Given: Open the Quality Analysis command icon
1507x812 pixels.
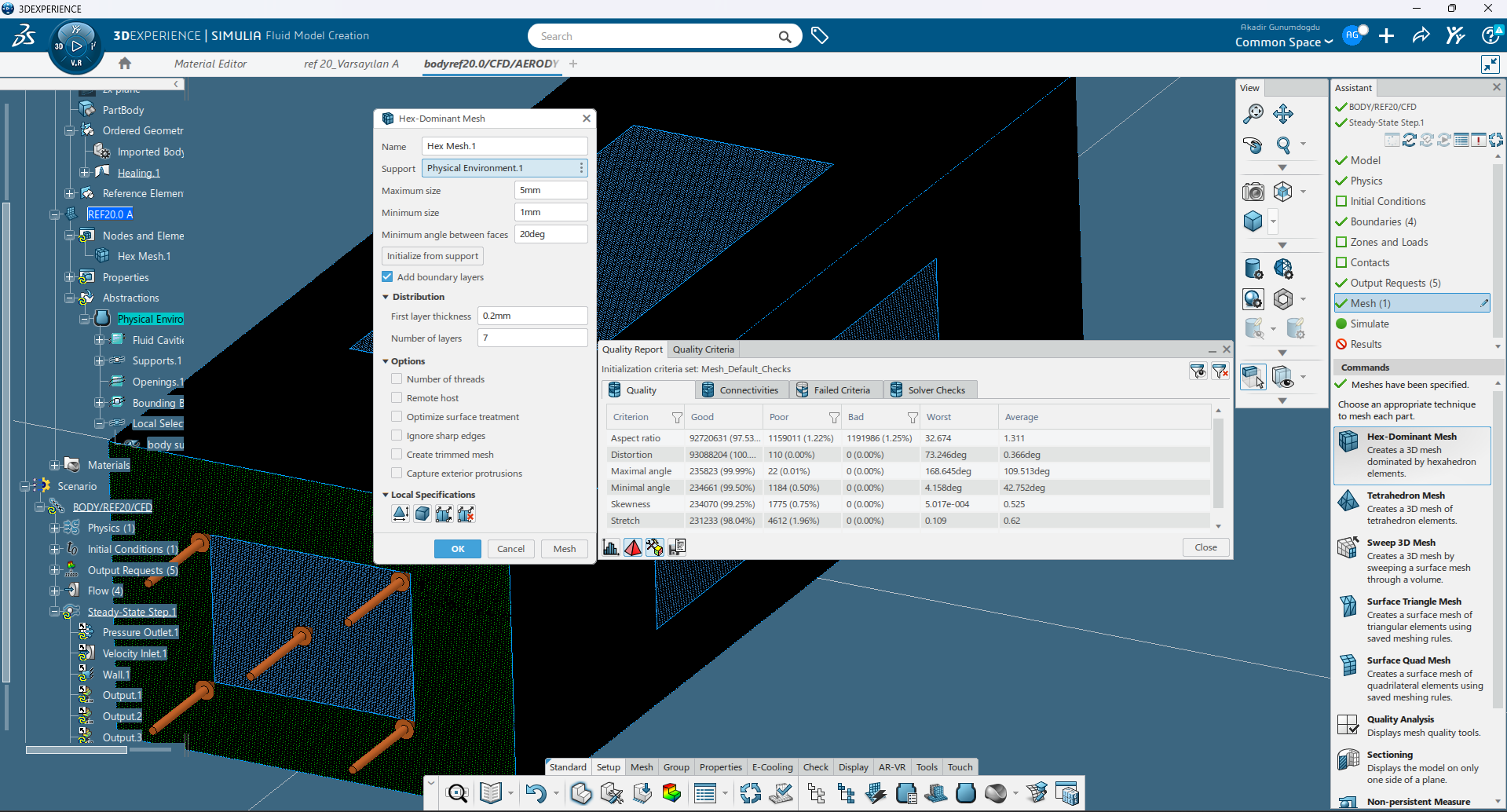Looking at the screenshot, I should [1348, 724].
